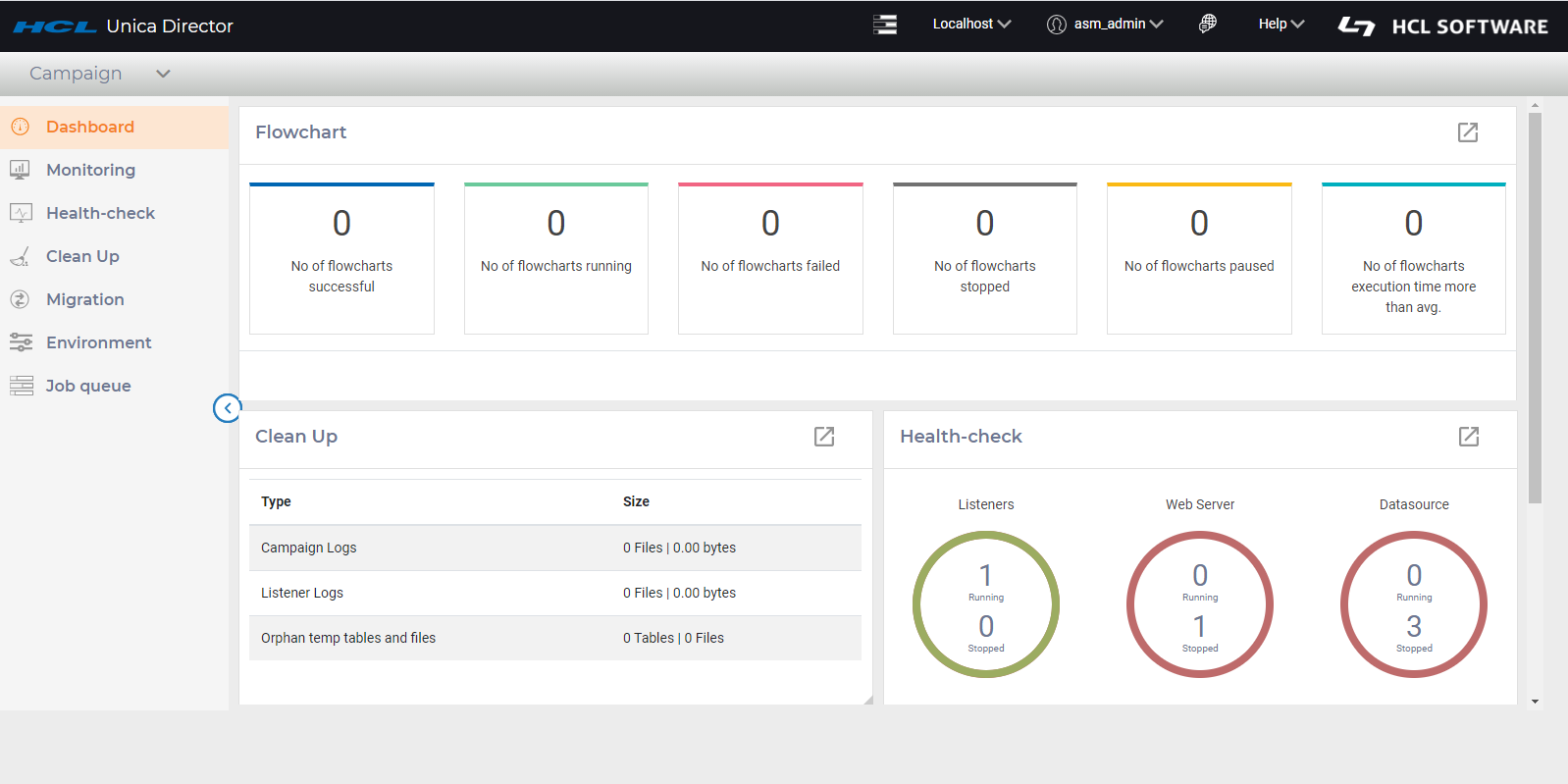This screenshot has height=784, width=1568.
Task: Go to Health-check in sidebar
Action: pos(100,213)
